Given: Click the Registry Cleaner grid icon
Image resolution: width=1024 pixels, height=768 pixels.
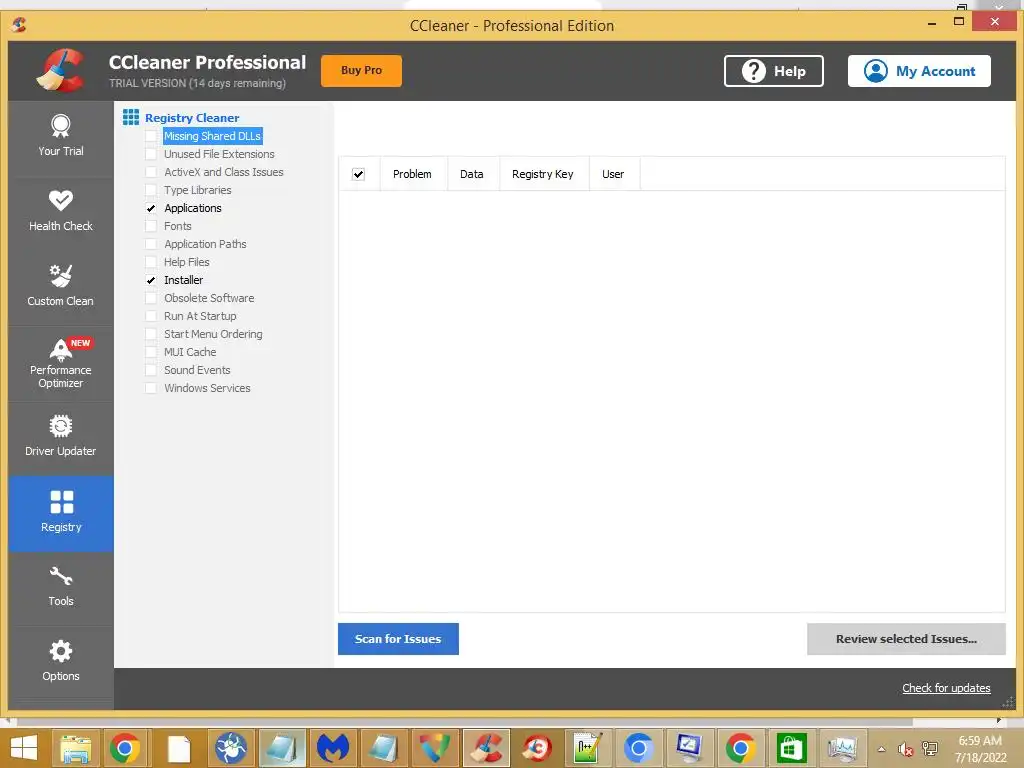Looking at the screenshot, I should (131, 118).
